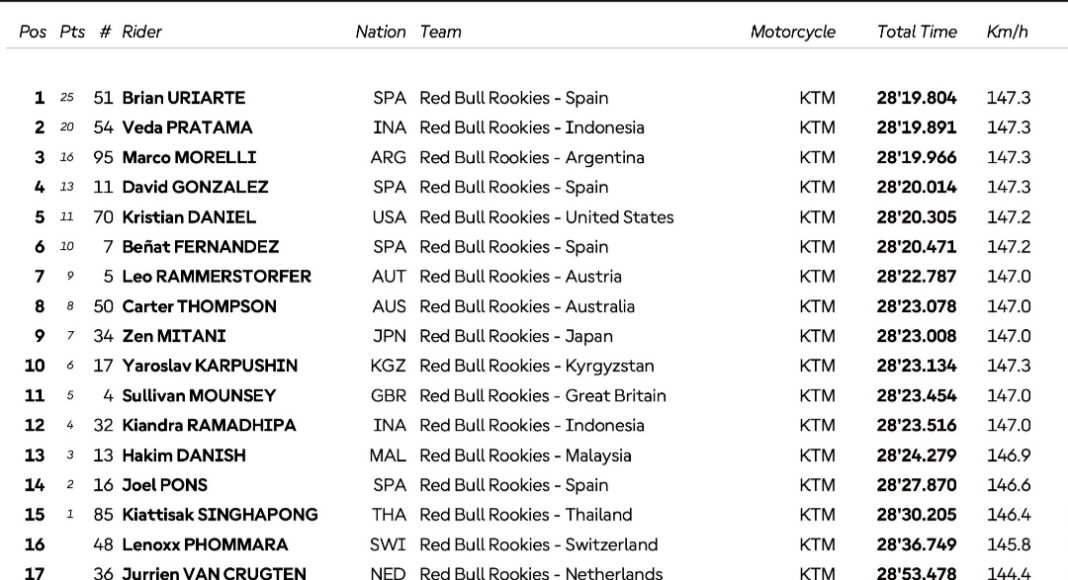Select Kiattisak SINGHAPONG's row
Image resolution: width=1068 pixels, height=580 pixels.
click(x=219, y=515)
